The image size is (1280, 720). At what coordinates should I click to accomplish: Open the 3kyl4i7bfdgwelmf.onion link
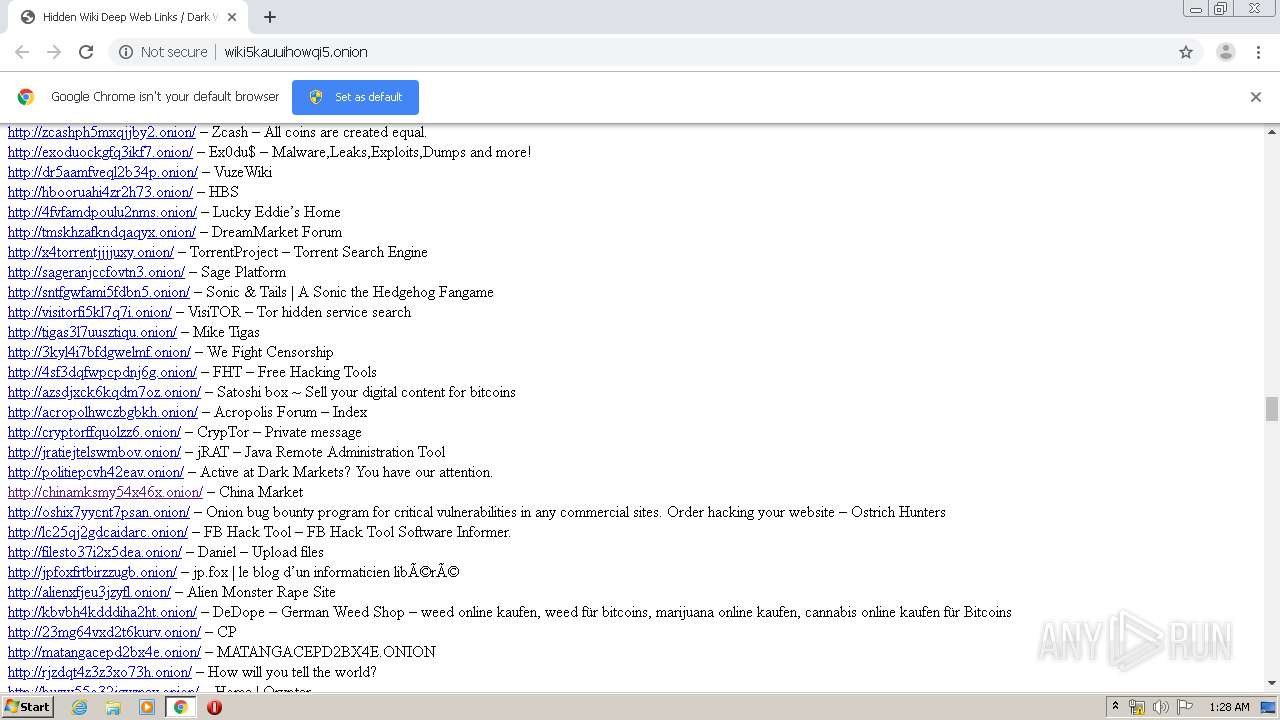point(99,352)
